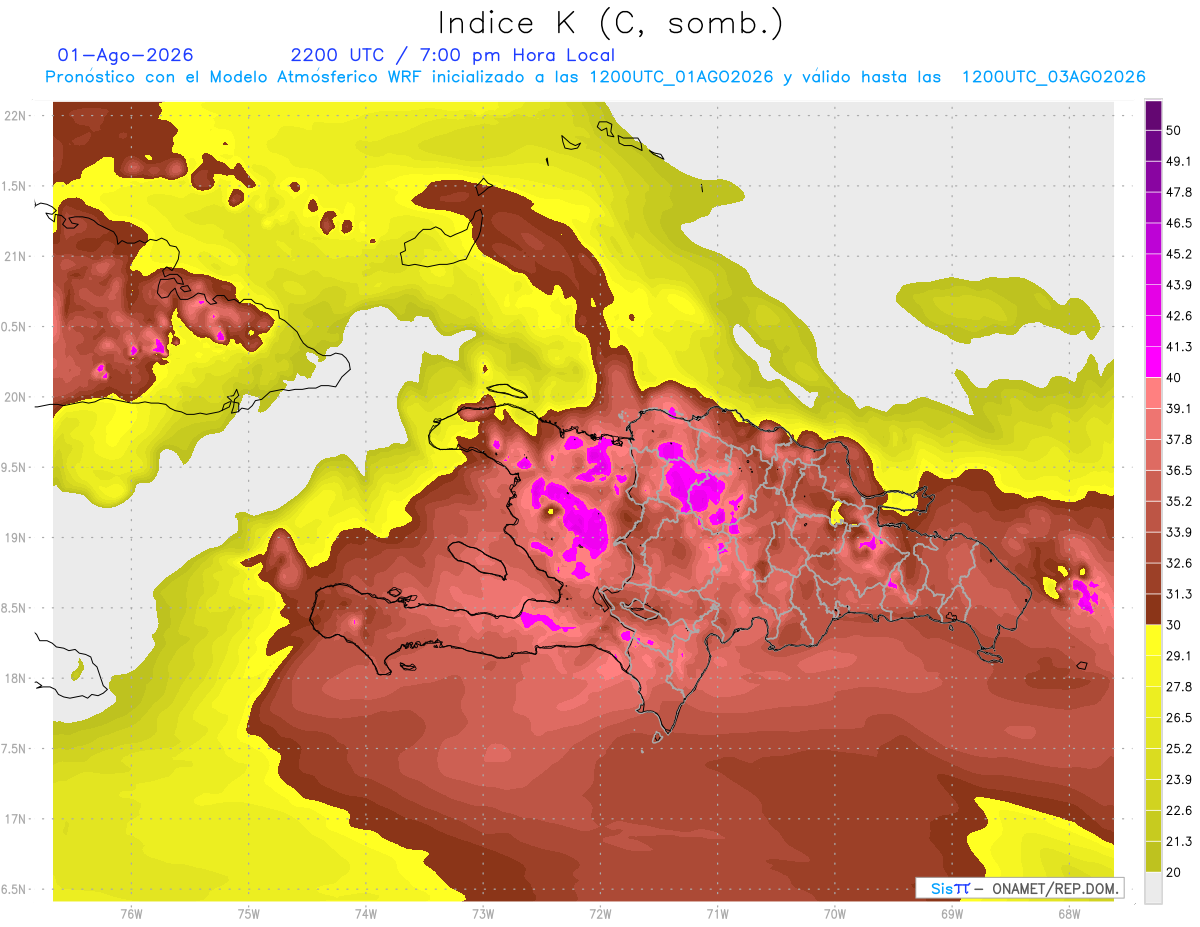Click the latitude label "21N"
1200x927 pixels.
pos(16,256)
